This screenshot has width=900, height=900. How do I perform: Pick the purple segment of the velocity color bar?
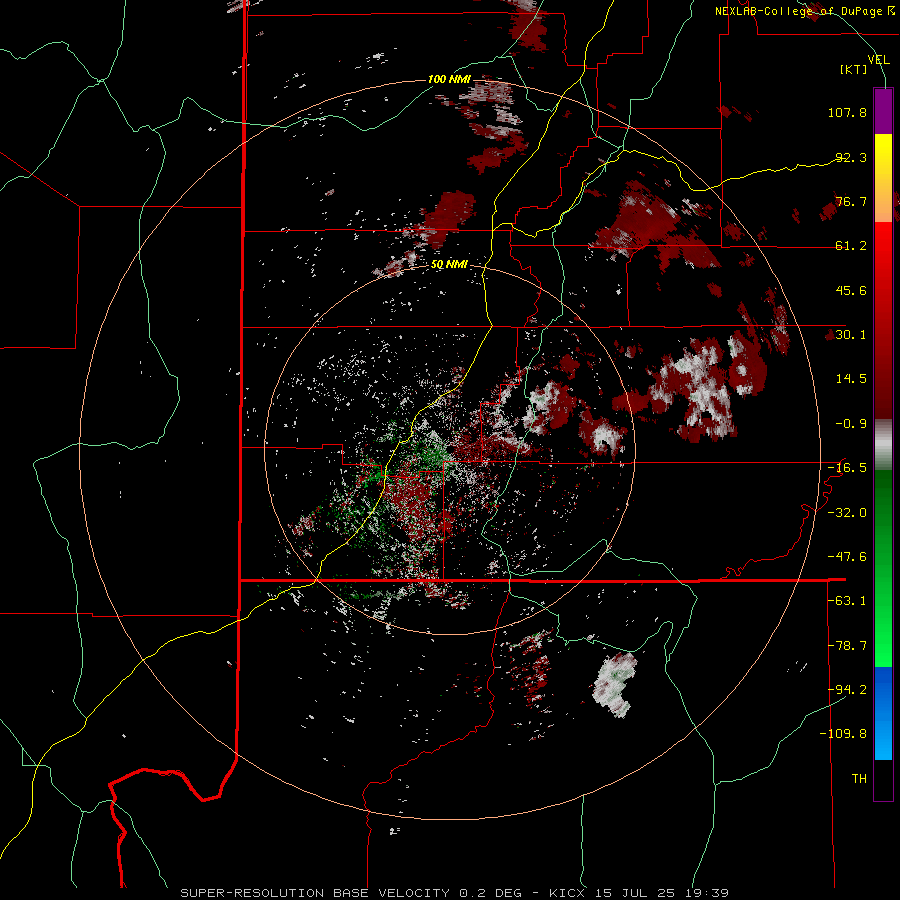(883, 111)
